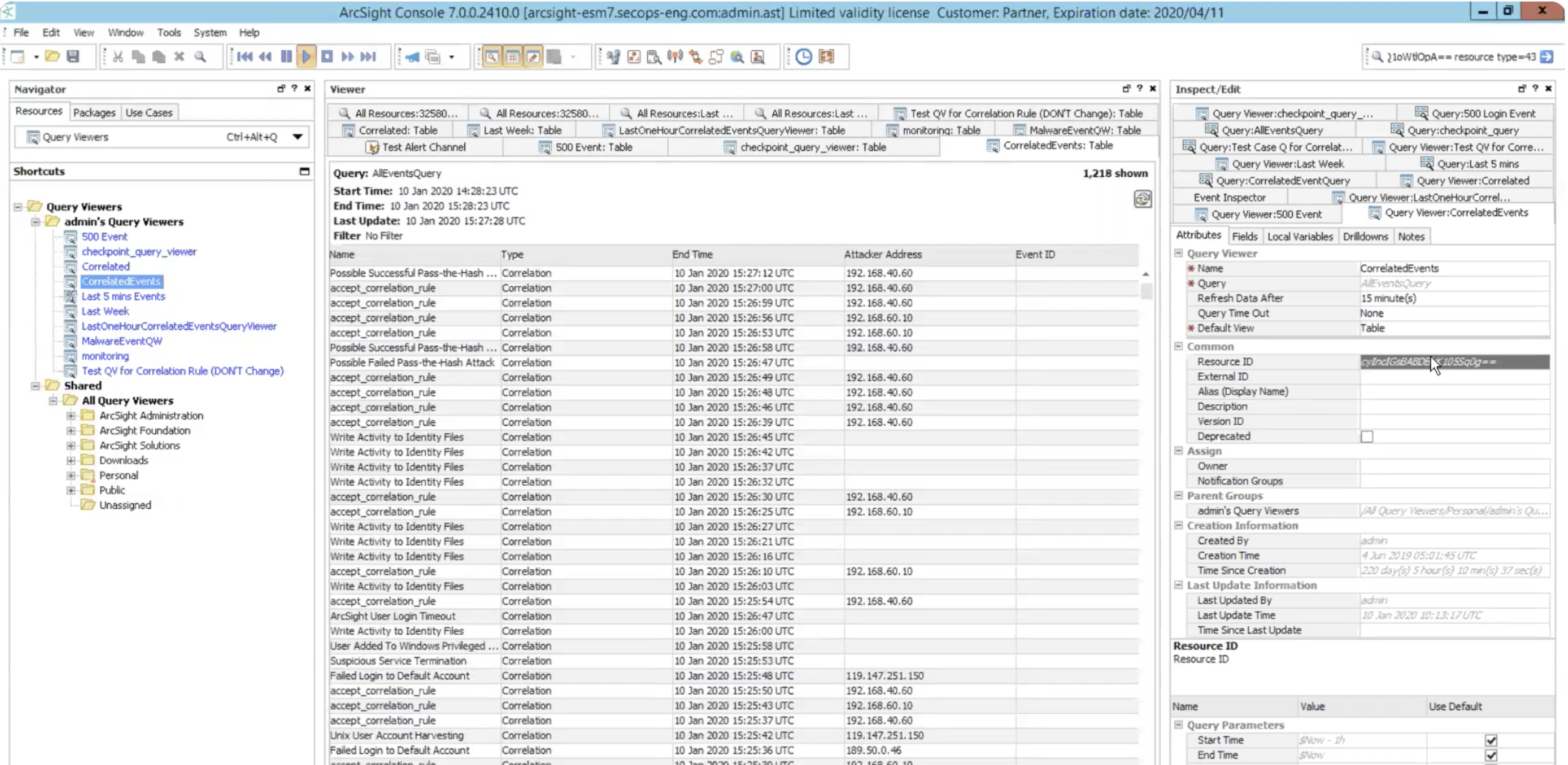Click the clock toolbar icon

point(803,56)
